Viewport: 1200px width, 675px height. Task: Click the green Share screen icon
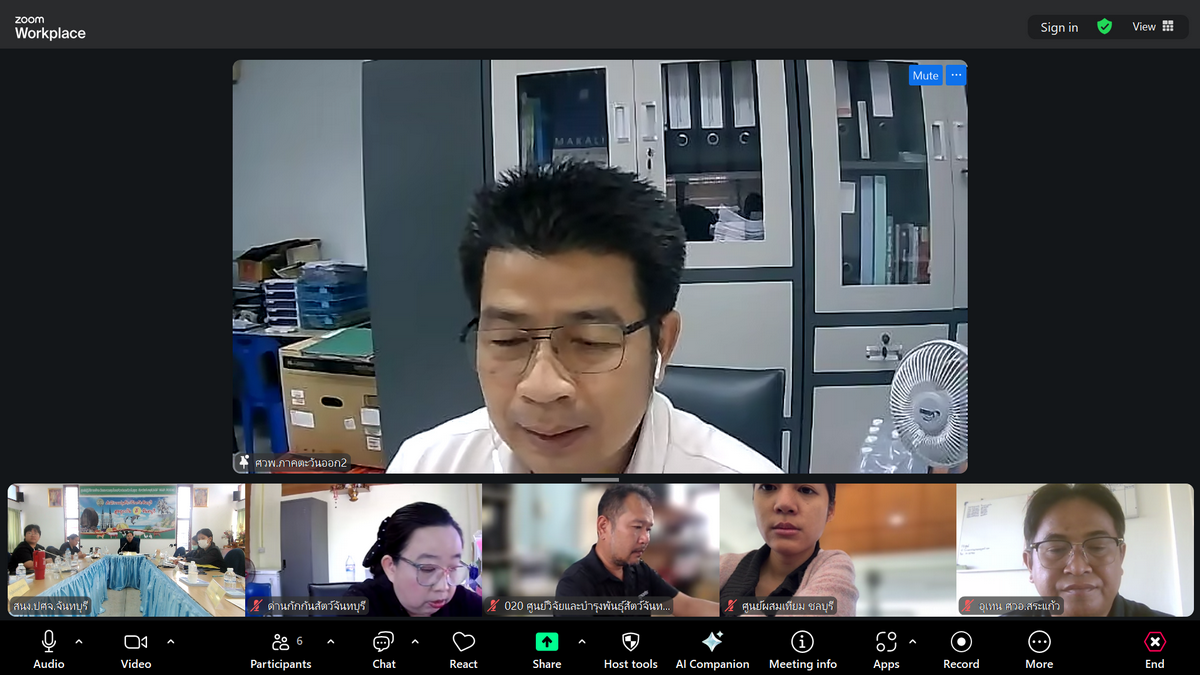point(546,642)
